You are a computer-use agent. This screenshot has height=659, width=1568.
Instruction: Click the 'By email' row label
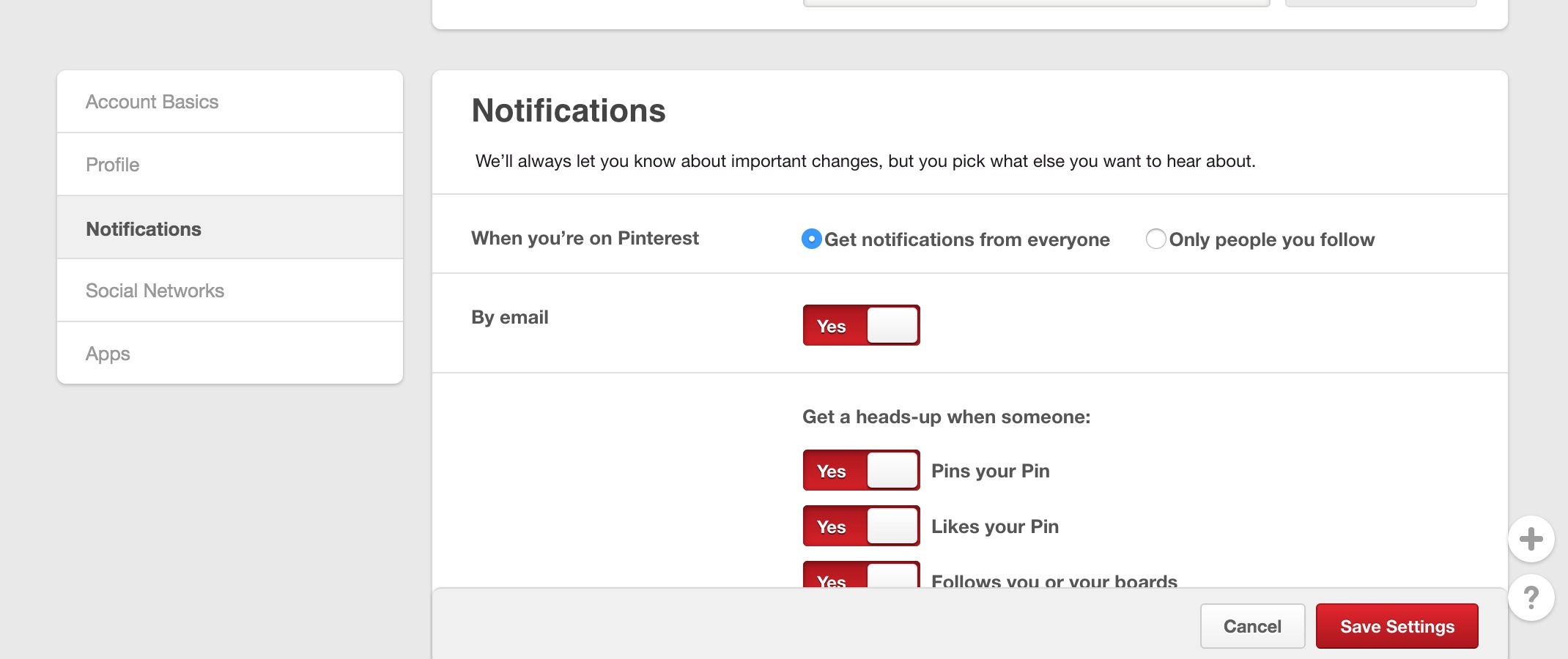pyautogui.click(x=510, y=317)
